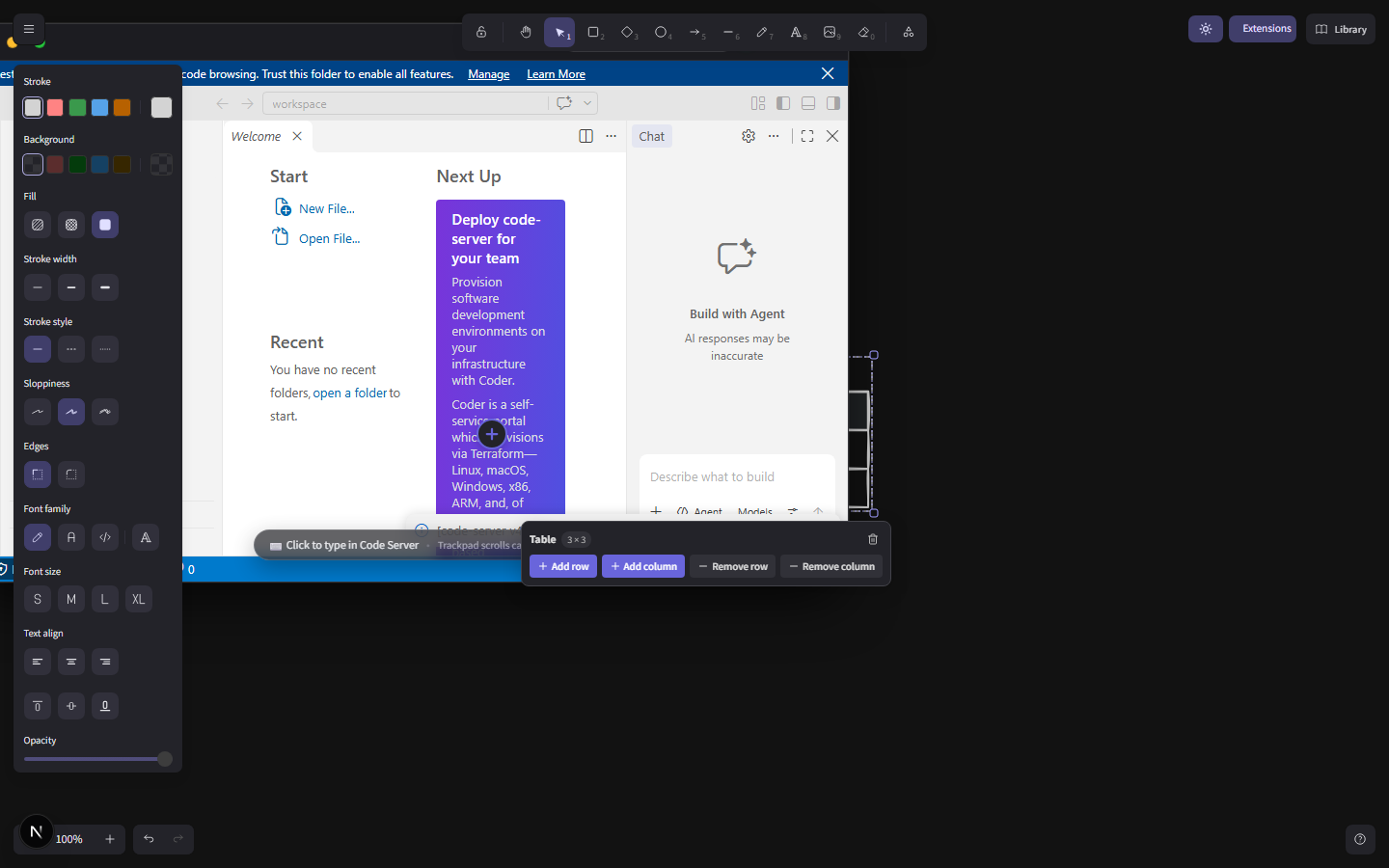The image size is (1389, 868).
Task: Set font size to XL
Action: pyautogui.click(x=139, y=599)
